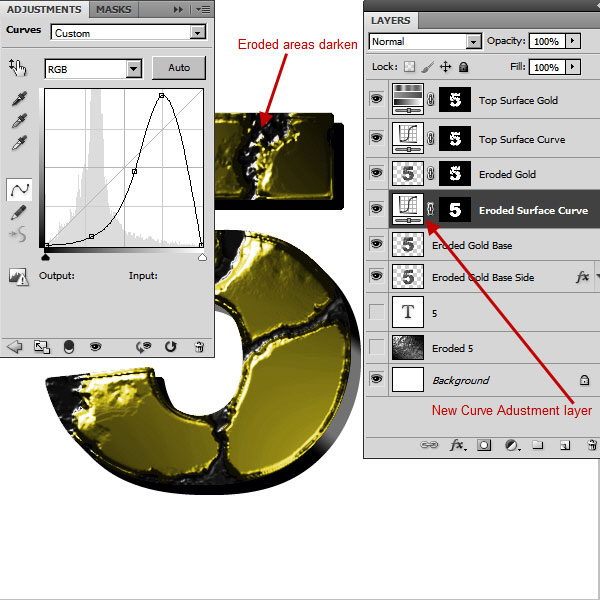Create new group folder icon

pyautogui.click(x=538, y=445)
